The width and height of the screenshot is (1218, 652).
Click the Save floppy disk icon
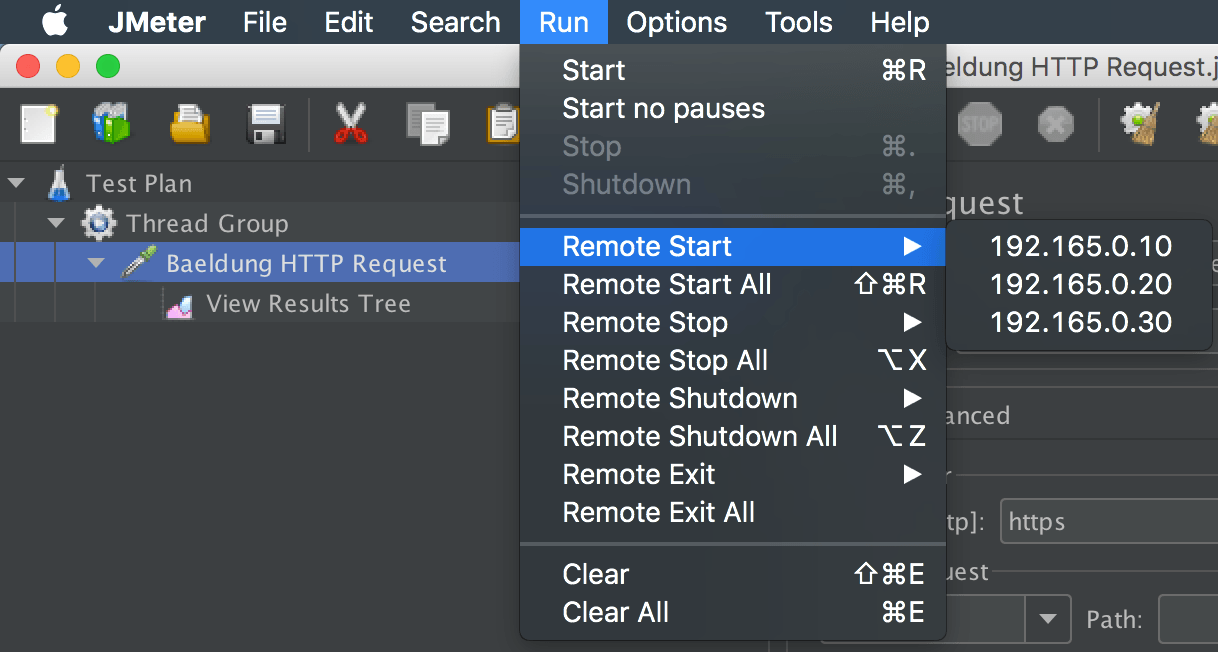[267, 124]
